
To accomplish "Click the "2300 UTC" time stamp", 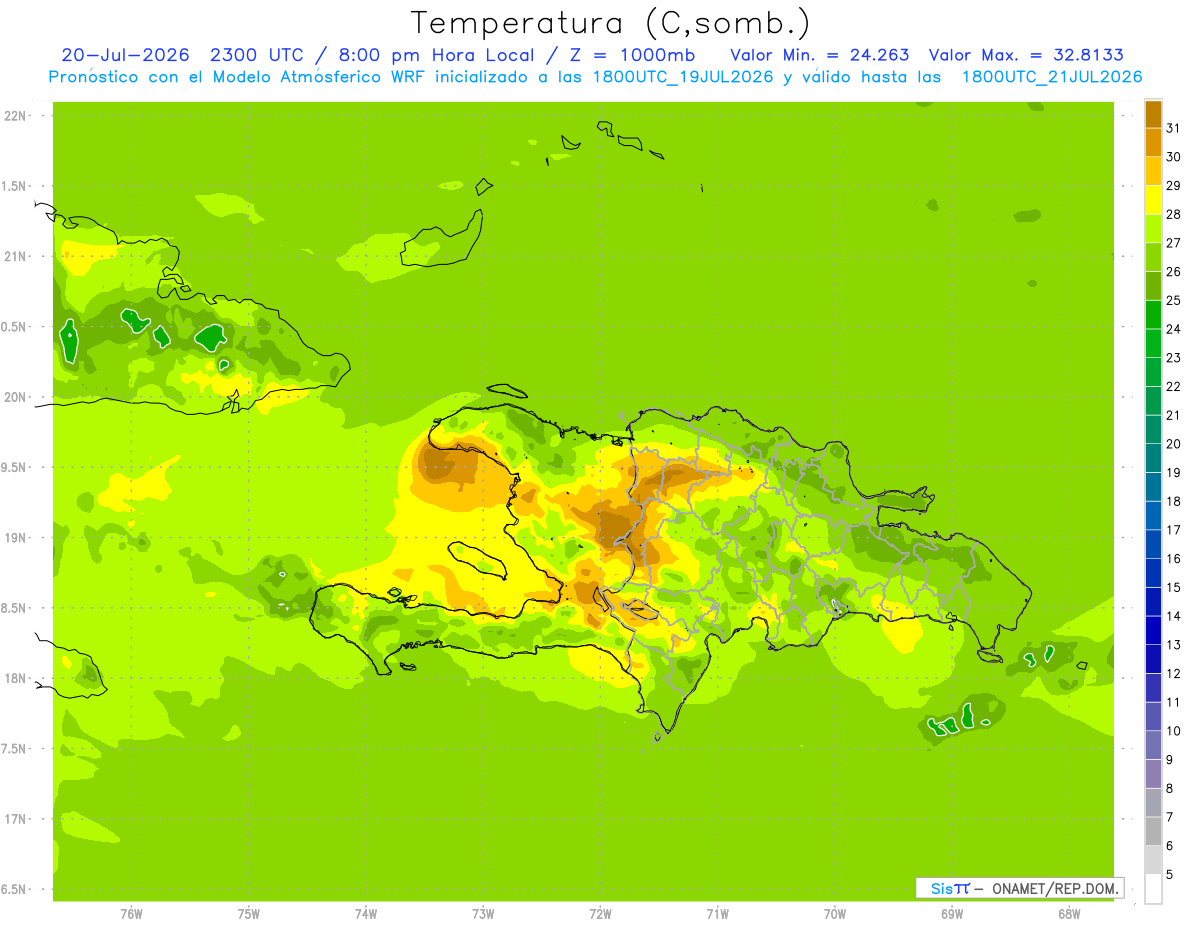I will pos(258,55).
